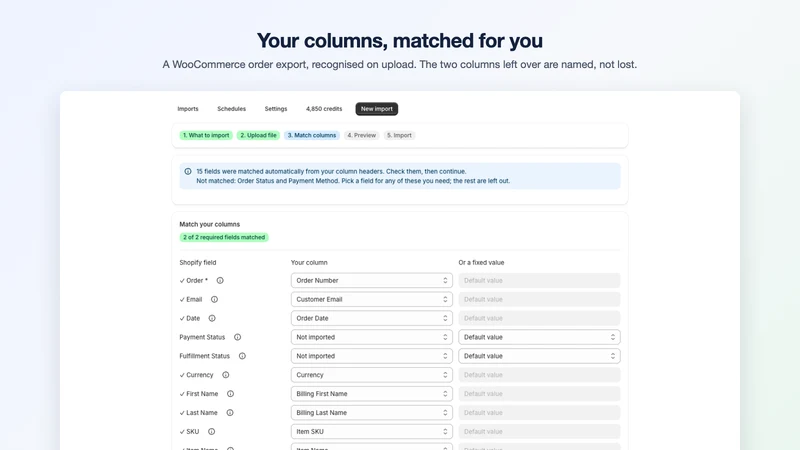The height and width of the screenshot is (450, 800).
Task: Jump to step 5. Import
Action: tap(399, 135)
